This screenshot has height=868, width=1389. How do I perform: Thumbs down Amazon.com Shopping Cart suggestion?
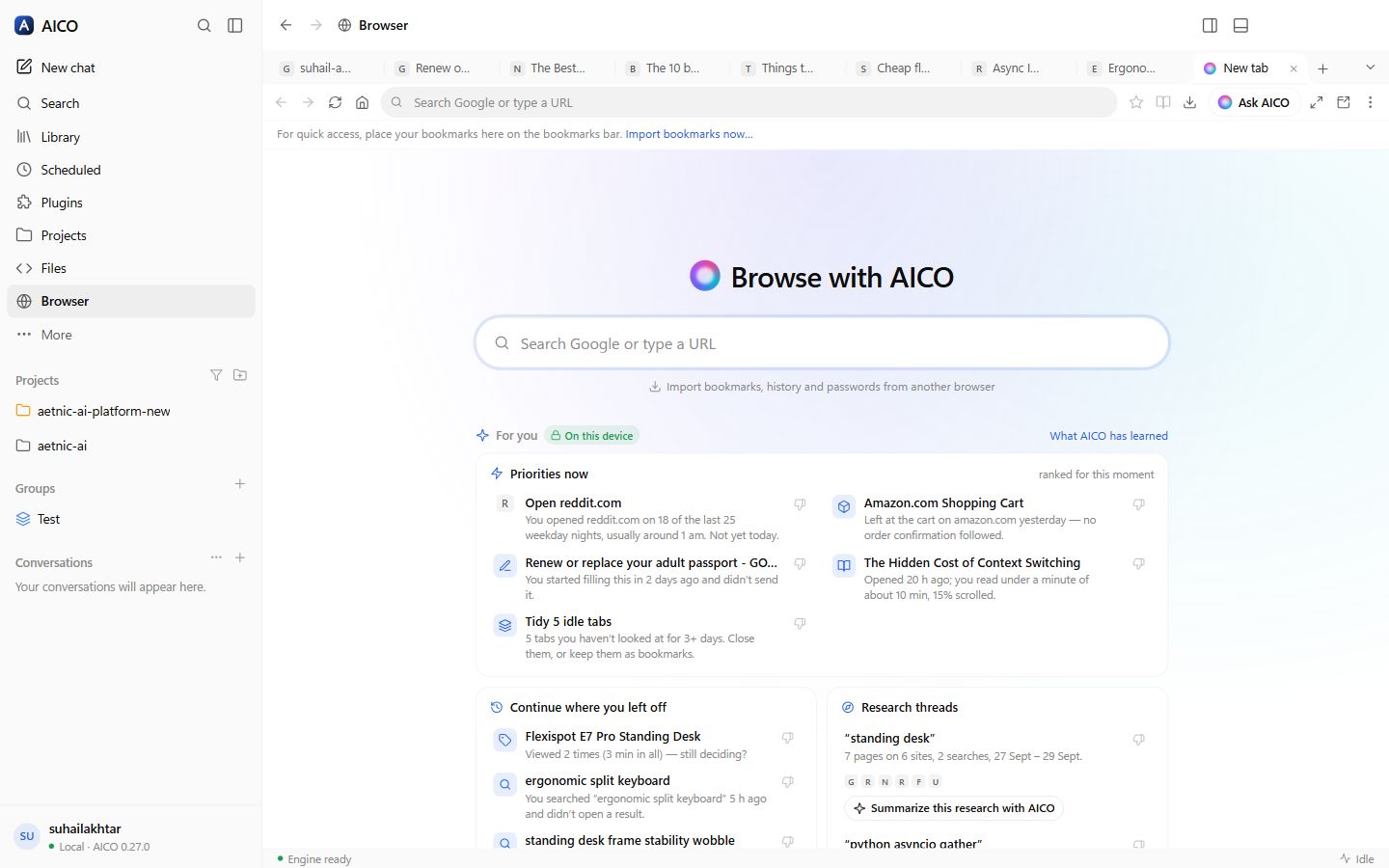(1138, 504)
